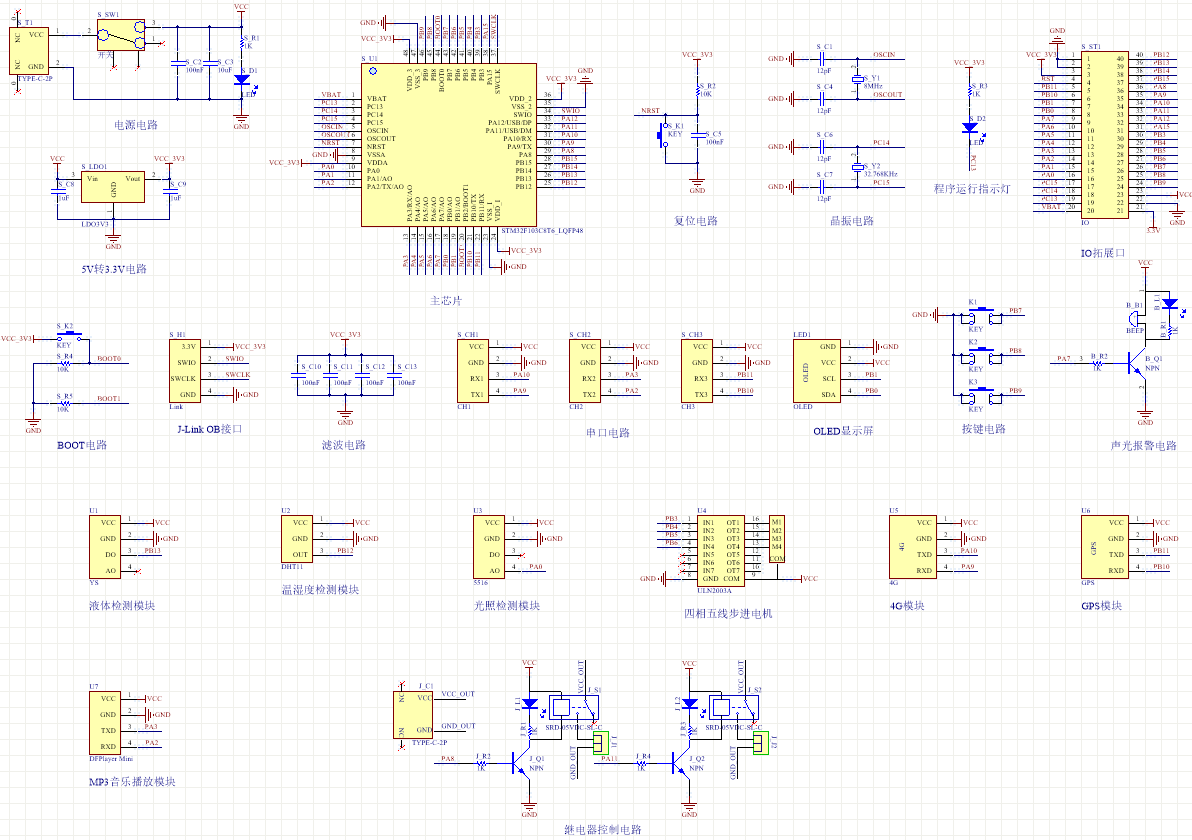The height and width of the screenshot is (840, 1192).
Task: Click the J-Link OB接口 label
Action: pyautogui.click(x=210, y=430)
